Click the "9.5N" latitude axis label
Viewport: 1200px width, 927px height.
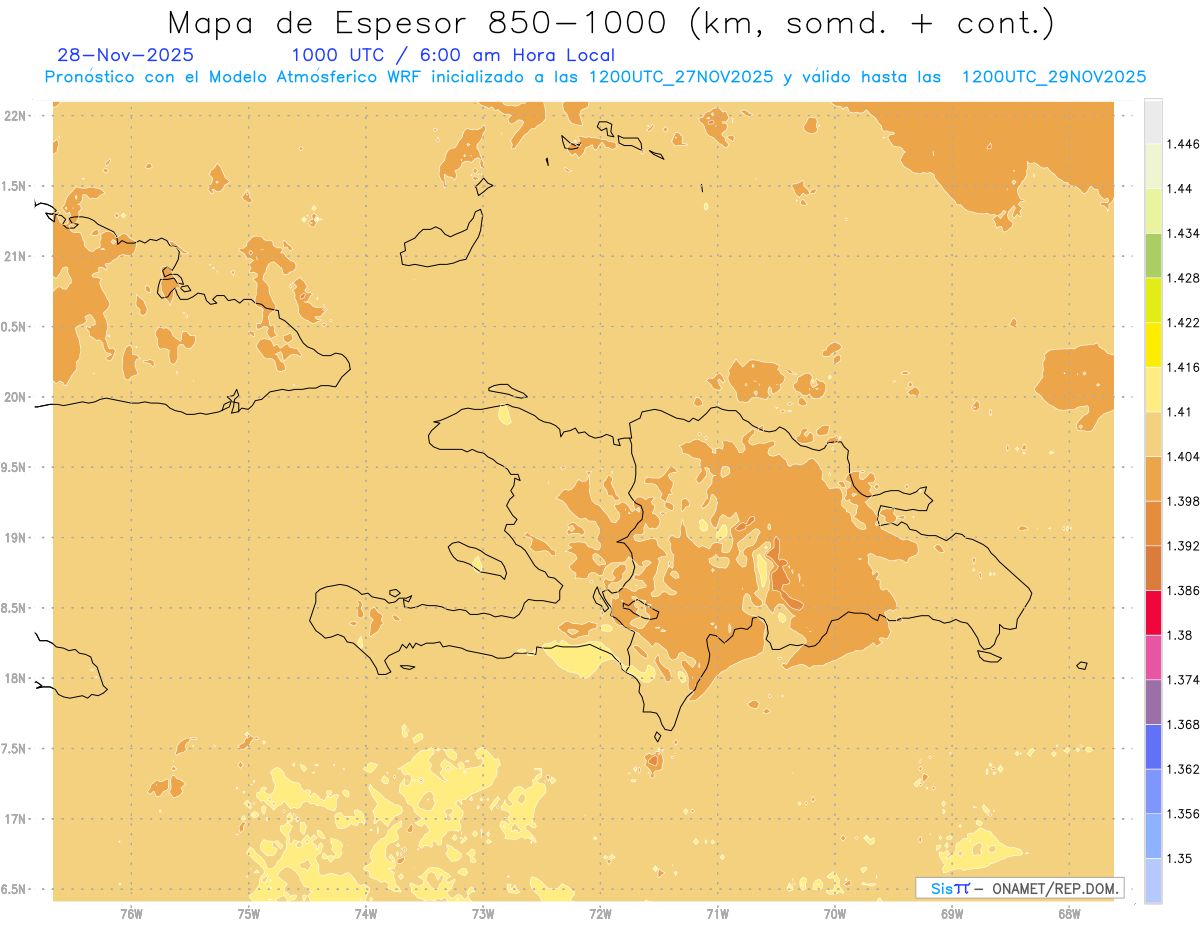tap(15, 467)
